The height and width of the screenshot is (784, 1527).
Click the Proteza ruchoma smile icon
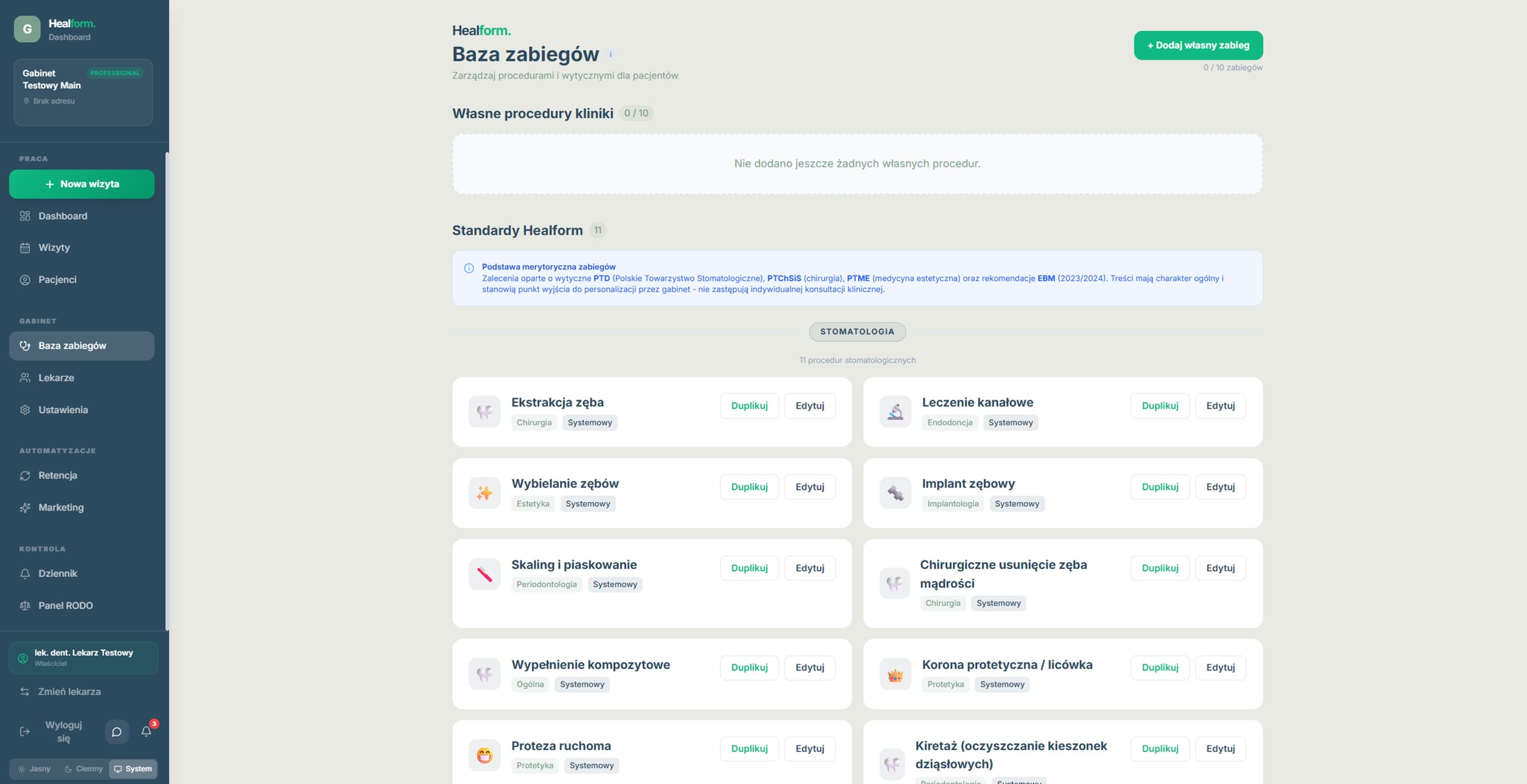485,755
